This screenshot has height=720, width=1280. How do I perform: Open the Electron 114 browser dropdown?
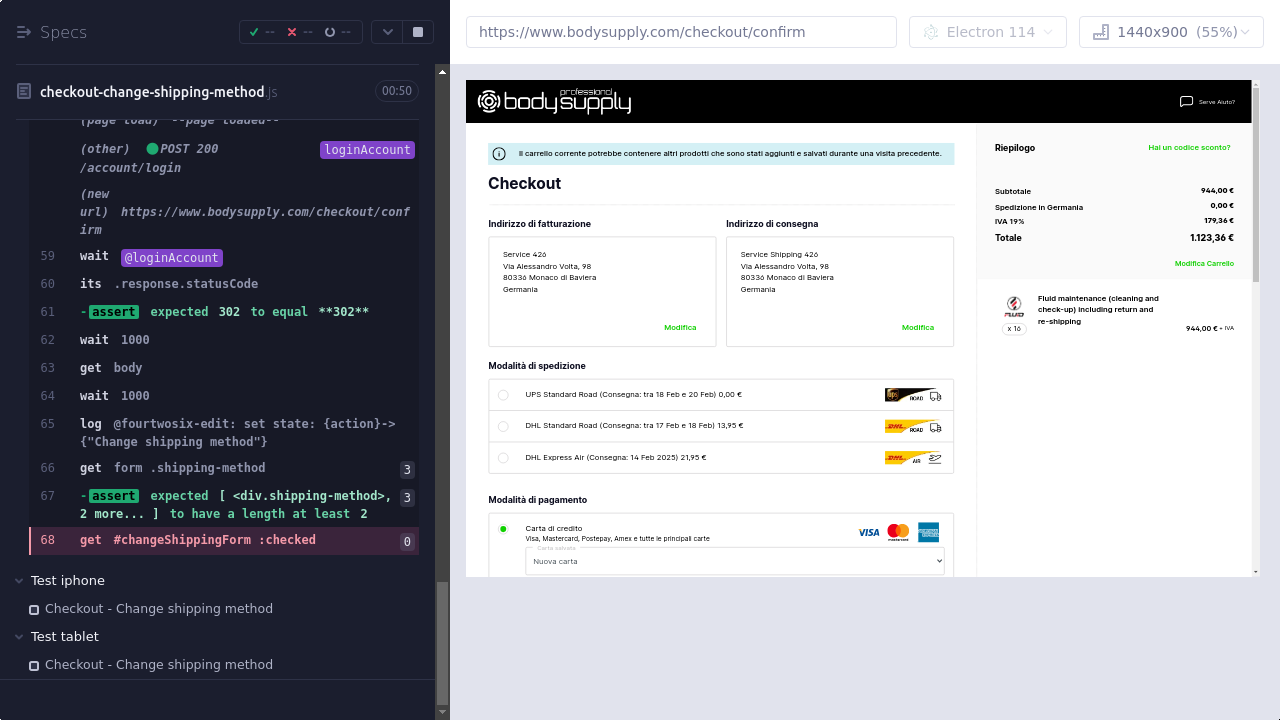tap(987, 32)
